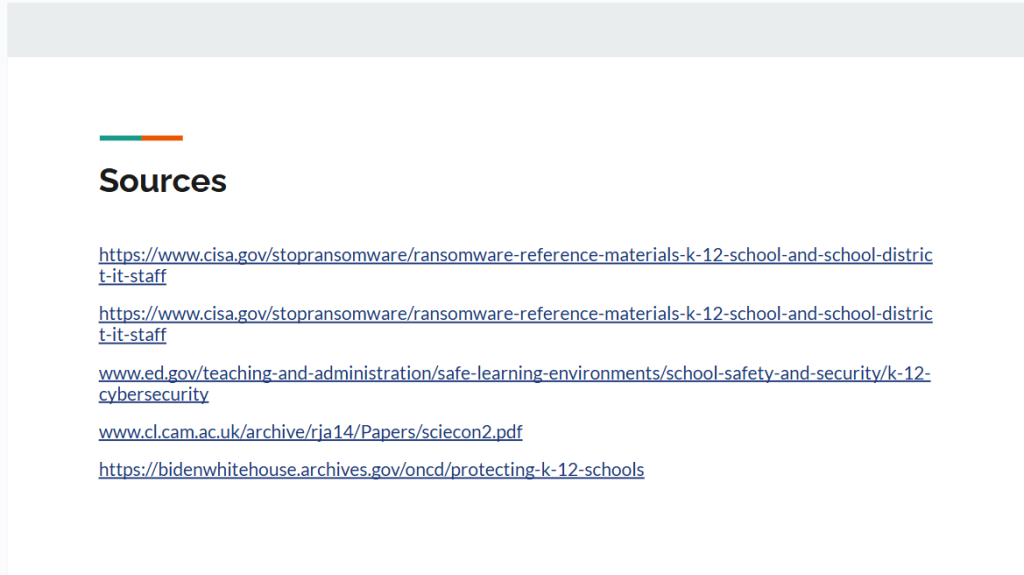The width and height of the screenshot is (1024, 575).
Task: Open the first CISA stopransomware reference link
Action: pyautogui.click(x=515, y=255)
